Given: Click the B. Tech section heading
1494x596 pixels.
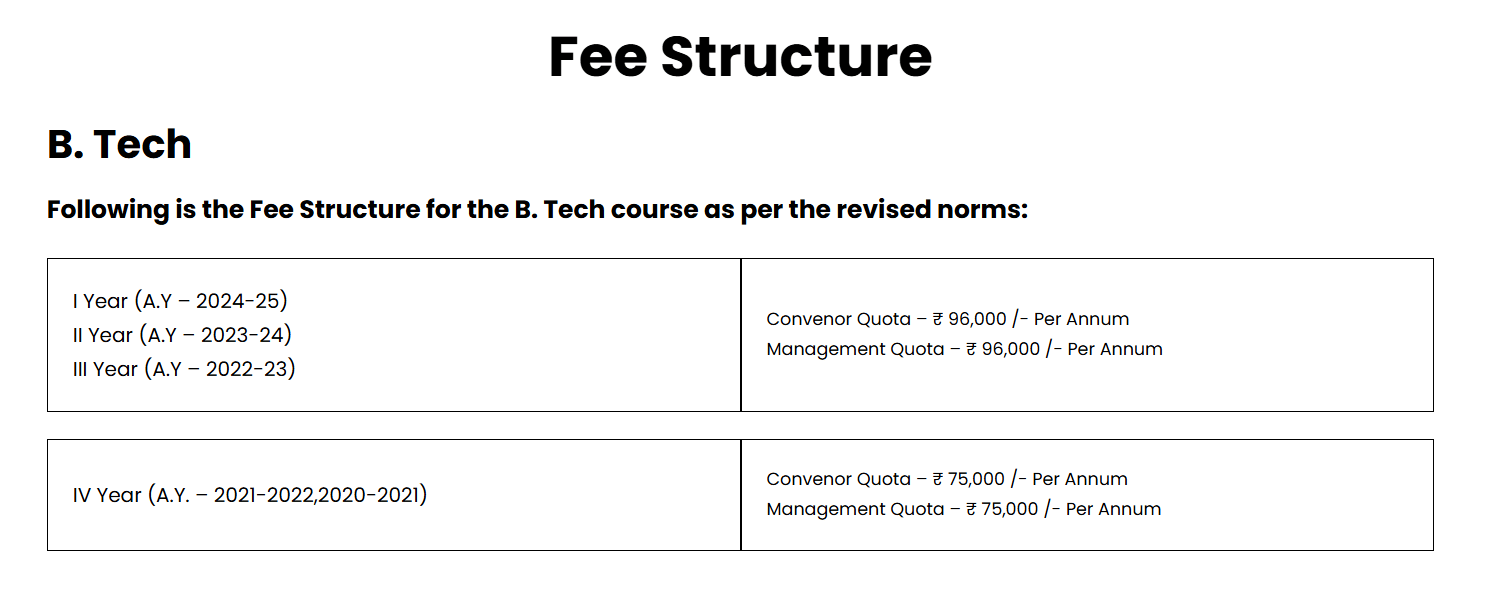Looking at the screenshot, I should [x=119, y=145].
